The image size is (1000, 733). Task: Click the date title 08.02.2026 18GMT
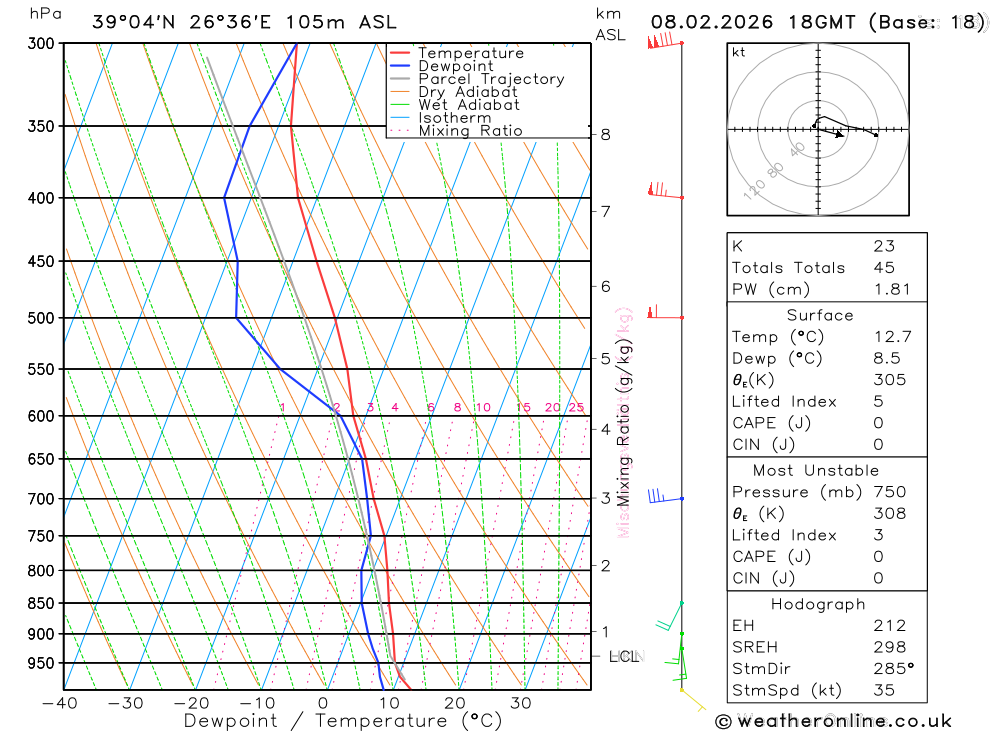click(753, 22)
